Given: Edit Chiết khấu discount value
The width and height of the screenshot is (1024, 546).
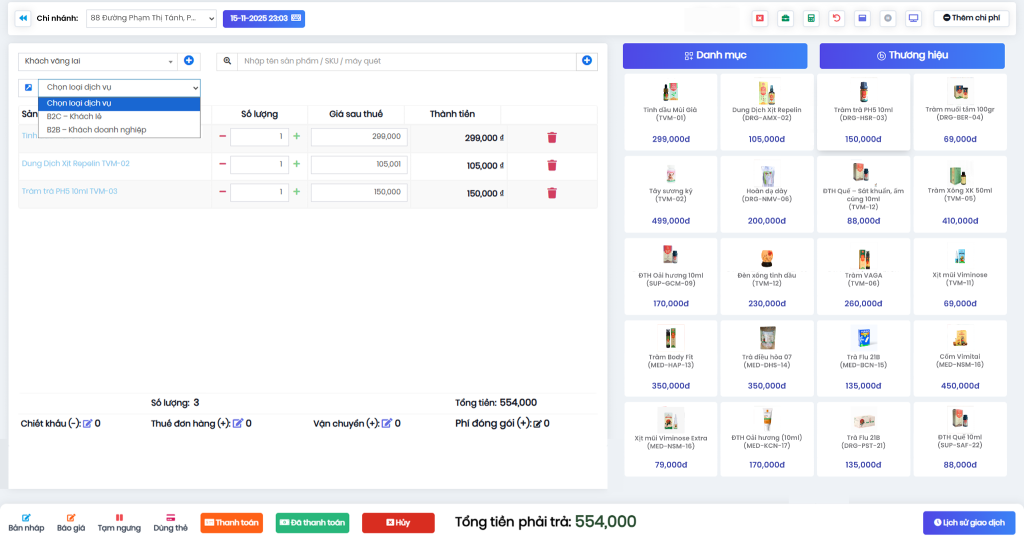Looking at the screenshot, I should [x=87, y=424].
